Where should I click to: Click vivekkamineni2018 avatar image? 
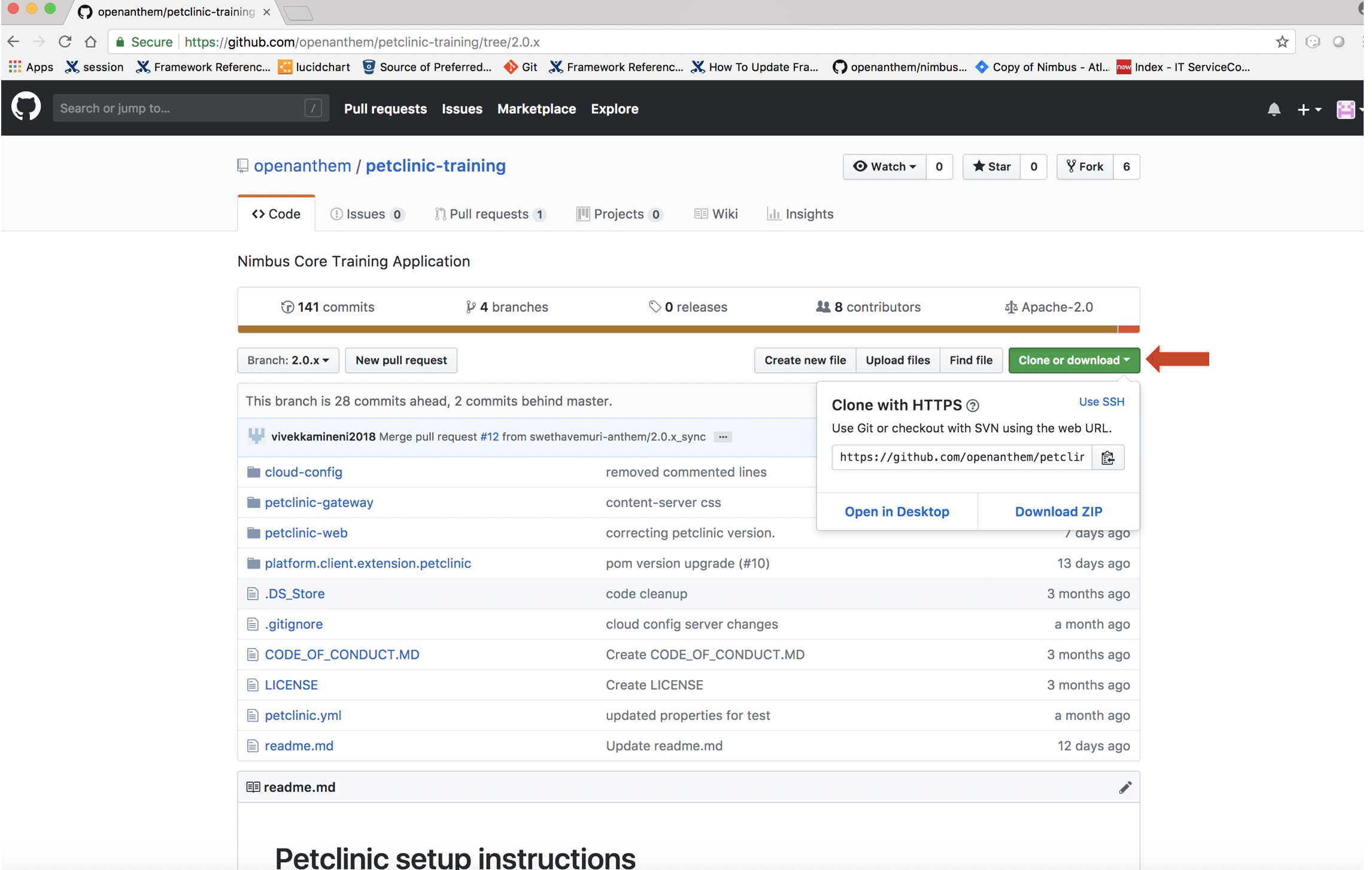pos(256,436)
